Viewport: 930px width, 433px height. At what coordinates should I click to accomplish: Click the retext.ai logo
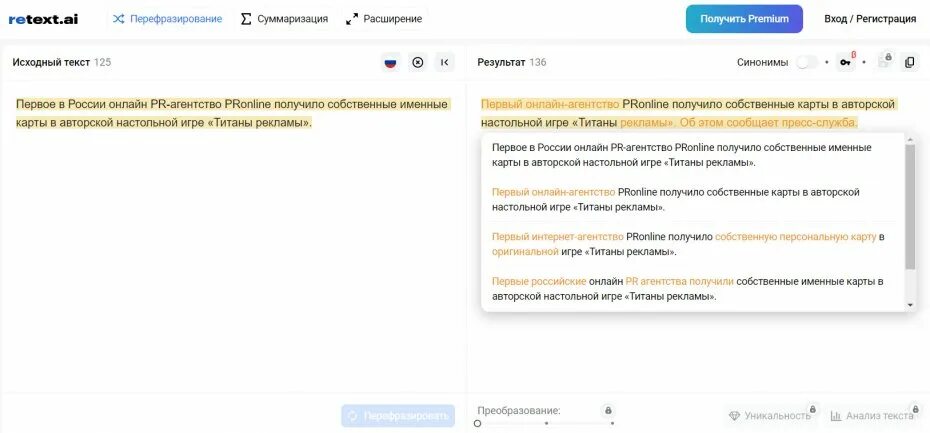43,19
